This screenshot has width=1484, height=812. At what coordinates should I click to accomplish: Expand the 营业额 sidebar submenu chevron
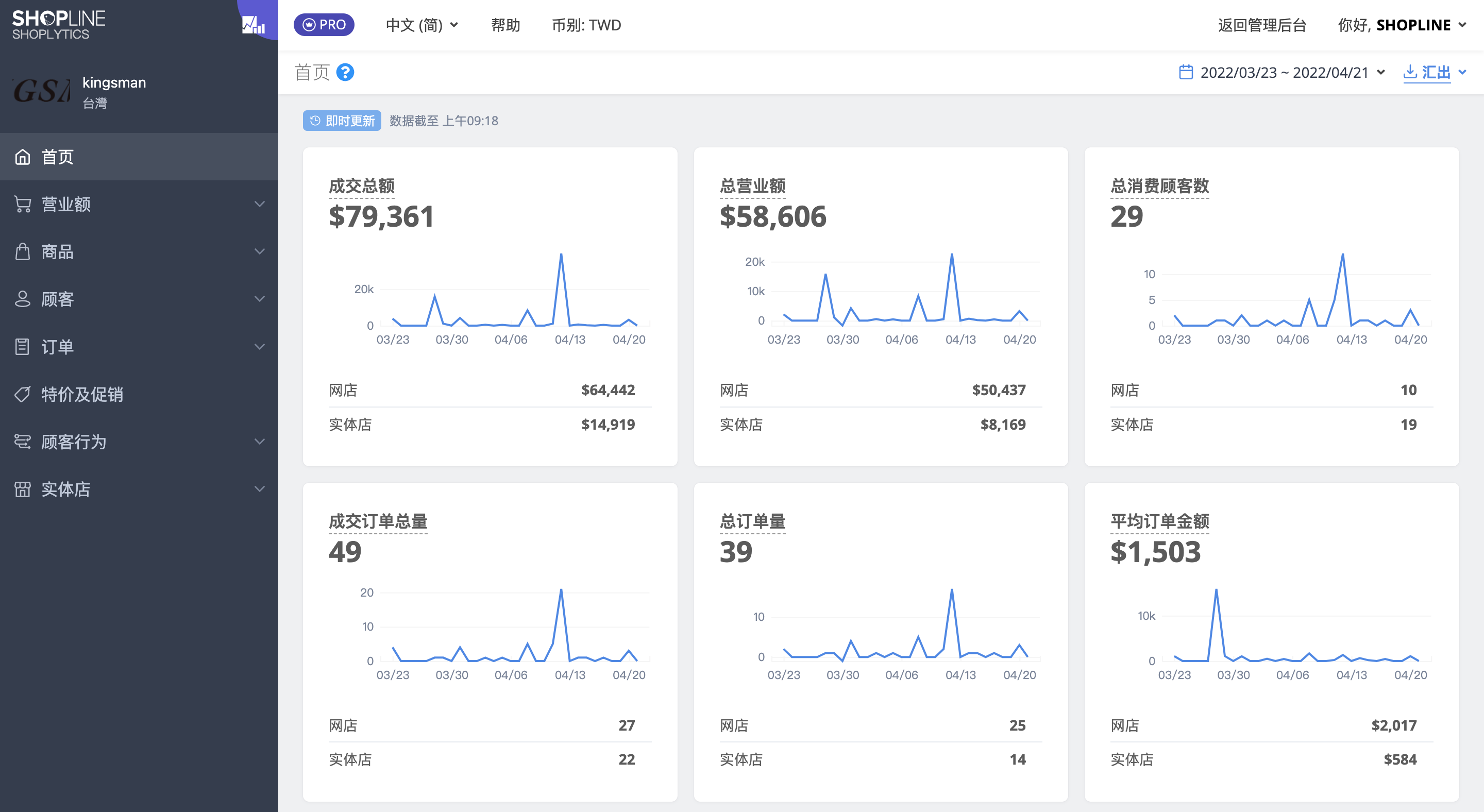[260, 204]
